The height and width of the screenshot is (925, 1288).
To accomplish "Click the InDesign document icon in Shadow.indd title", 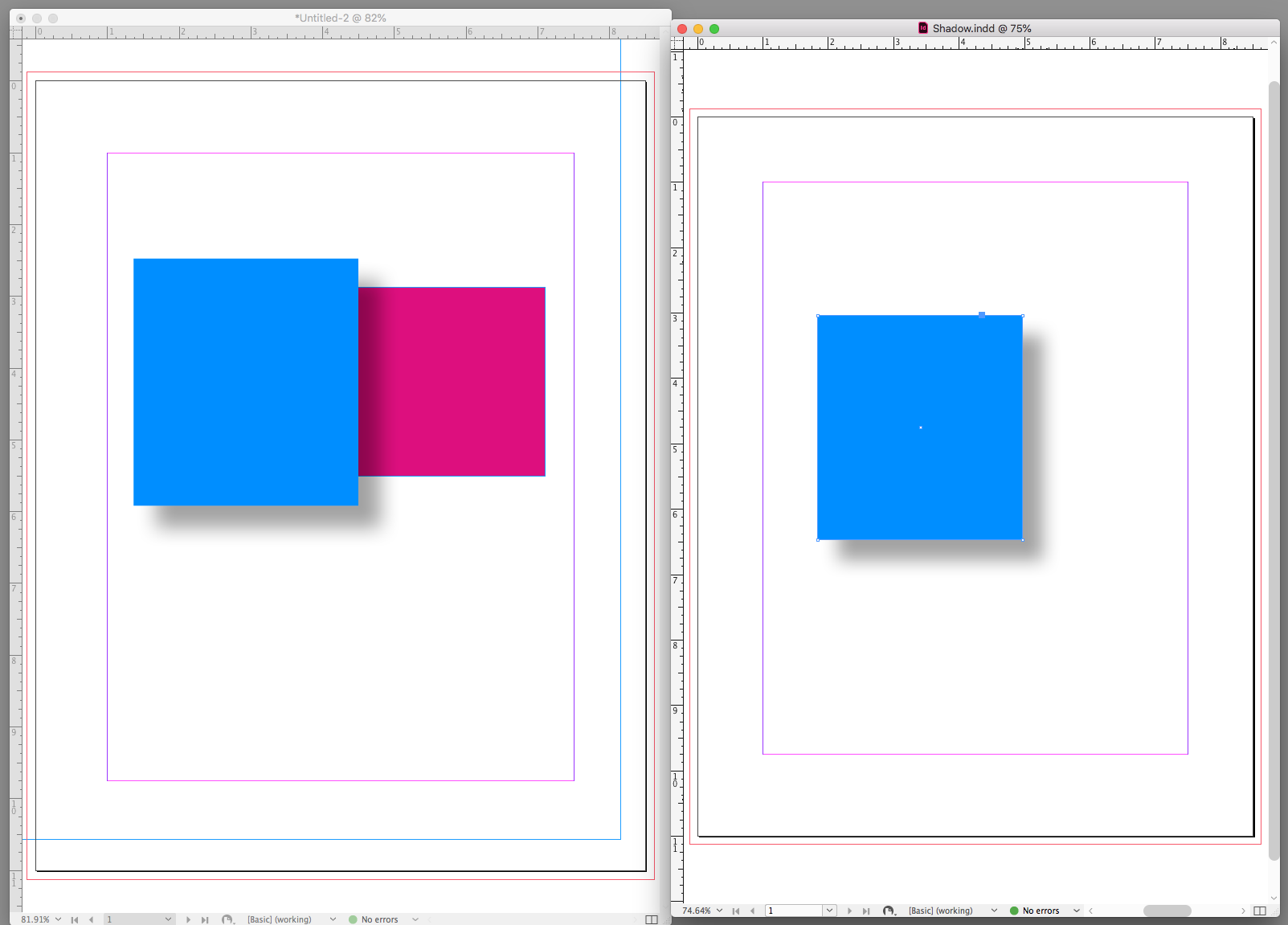I will [x=923, y=28].
